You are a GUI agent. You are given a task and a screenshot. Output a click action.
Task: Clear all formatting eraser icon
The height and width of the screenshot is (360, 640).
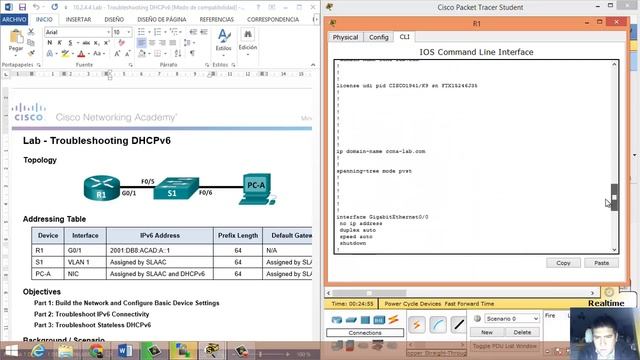pos(121,42)
